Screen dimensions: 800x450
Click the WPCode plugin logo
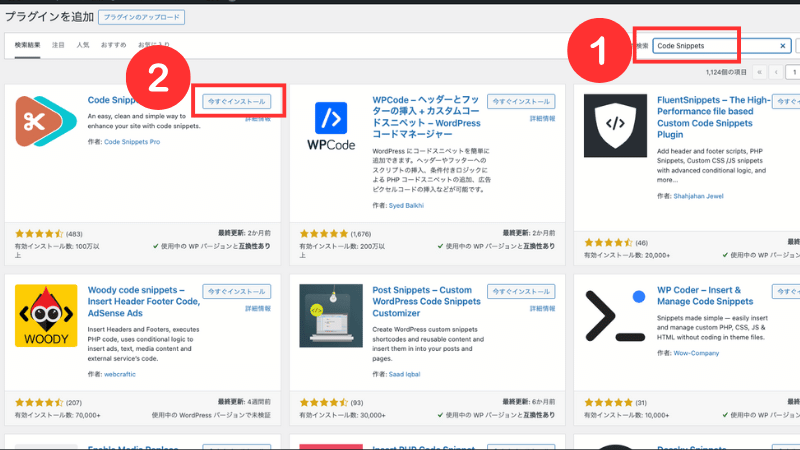pos(331,126)
